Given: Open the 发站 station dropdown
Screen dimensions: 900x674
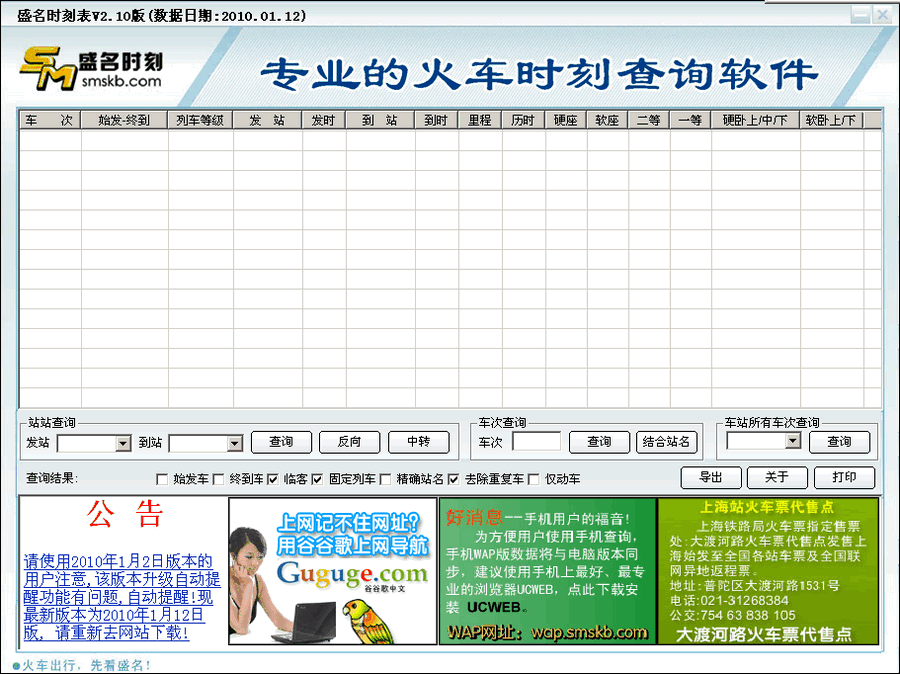Looking at the screenshot, I should (x=125, y=442).
